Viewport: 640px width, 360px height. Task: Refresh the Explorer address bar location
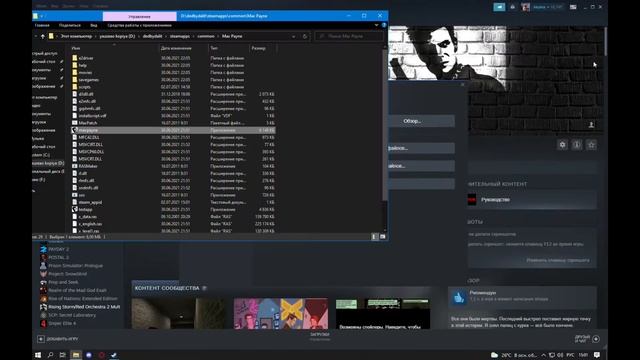coord(304,36)
